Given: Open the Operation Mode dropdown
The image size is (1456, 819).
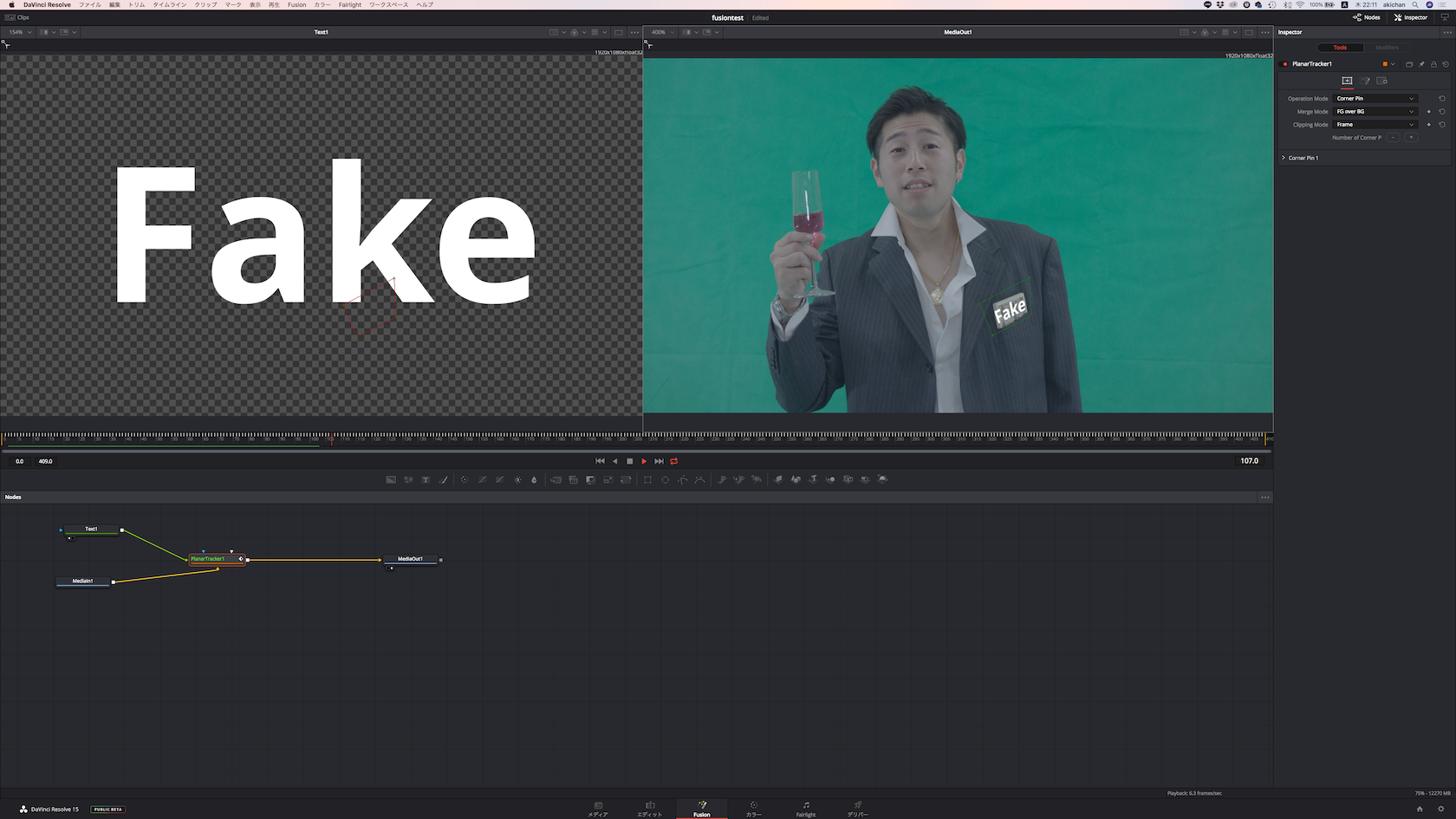Looking at the screenshot, I should (1375, 99).
